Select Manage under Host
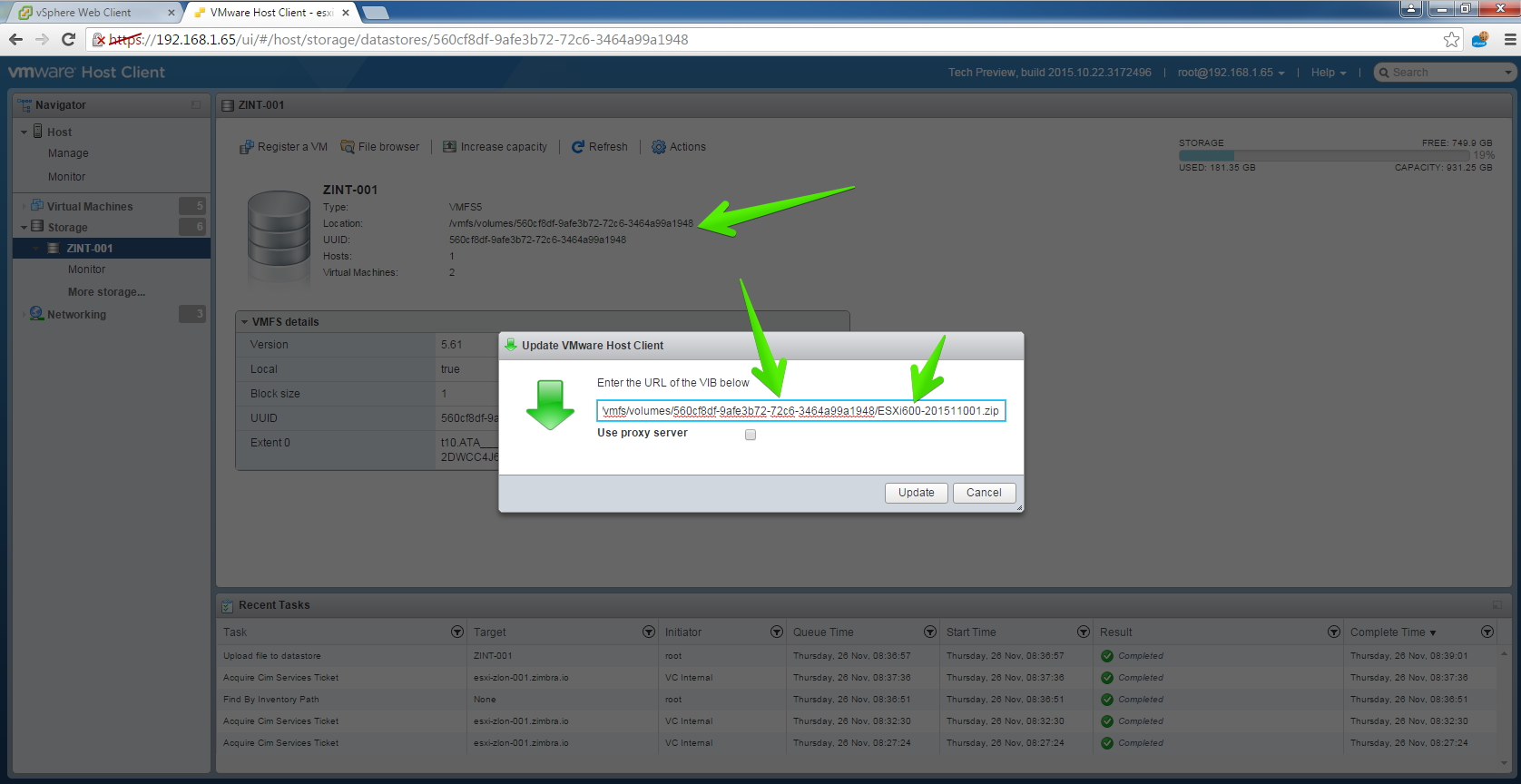Screen dimensions: 1521x784 click(x=68, y=153)
